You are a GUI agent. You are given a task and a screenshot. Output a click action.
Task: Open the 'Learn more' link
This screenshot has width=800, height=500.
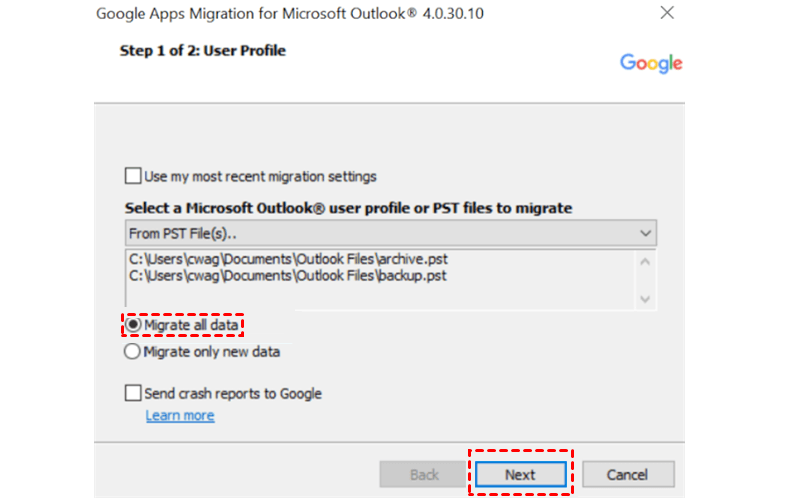(x=180, y=415)
